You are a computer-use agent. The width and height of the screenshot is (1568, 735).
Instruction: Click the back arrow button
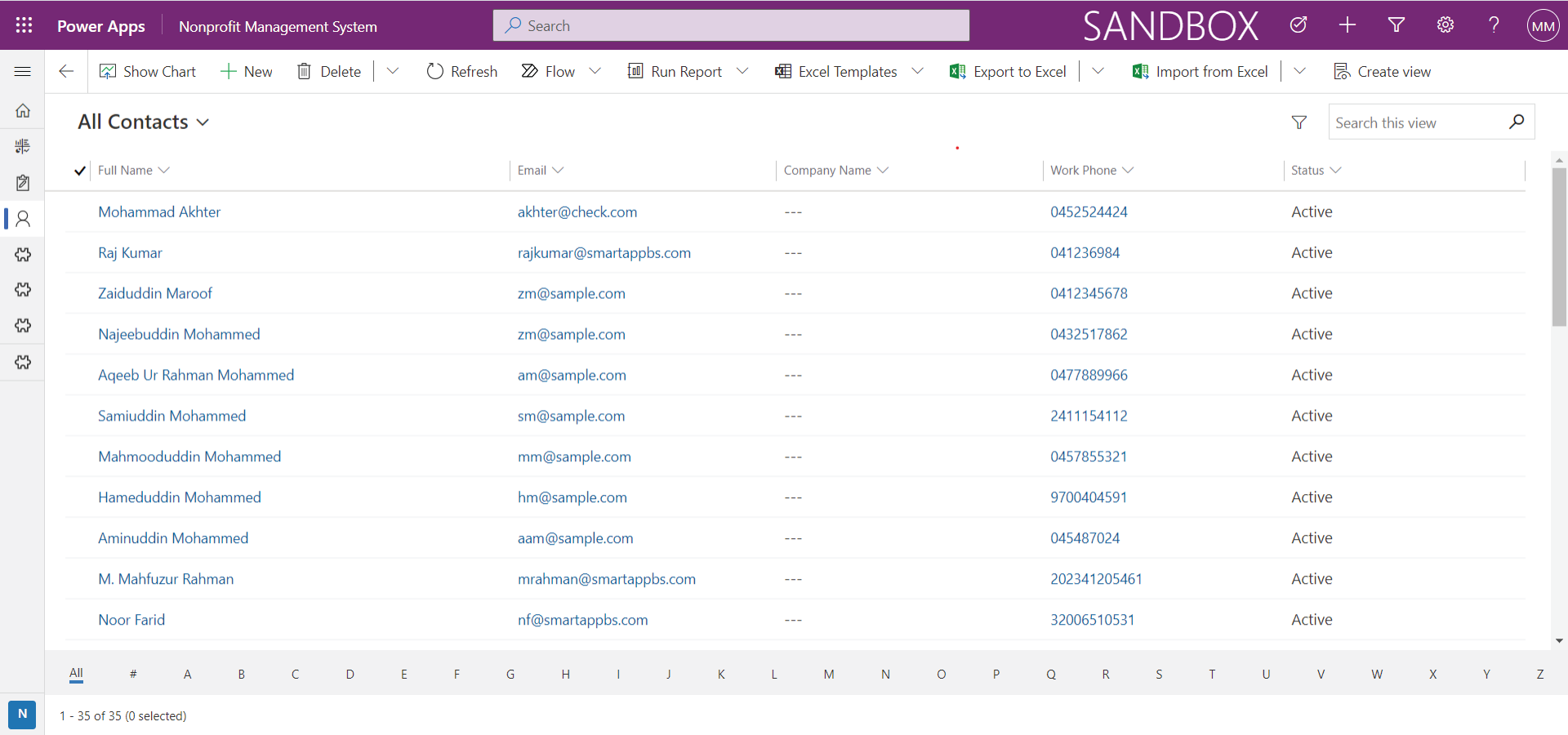coord(66,72)
